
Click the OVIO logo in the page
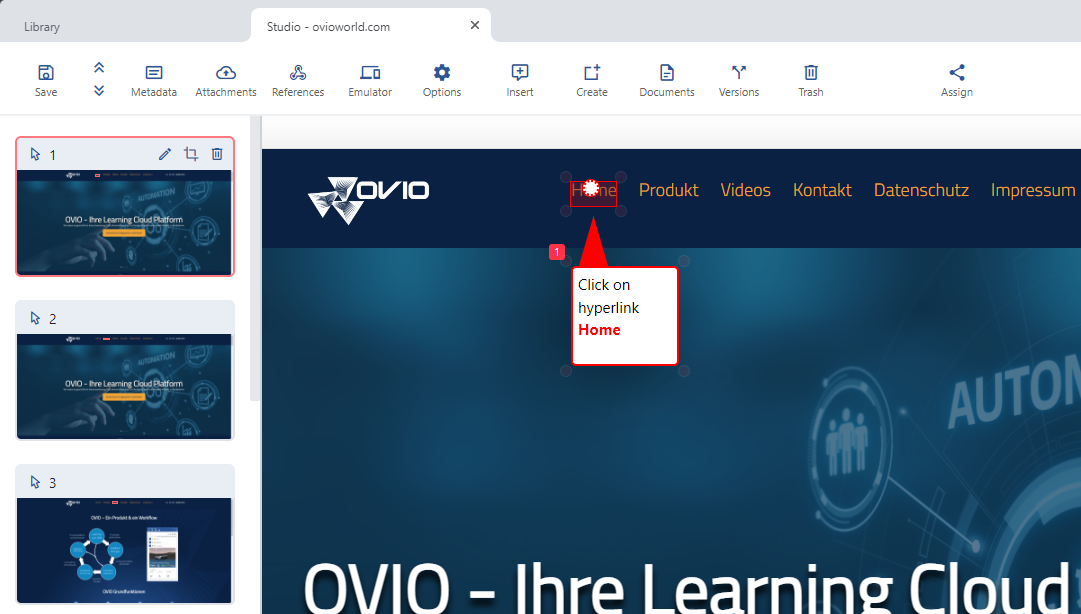tap(368, 200)
